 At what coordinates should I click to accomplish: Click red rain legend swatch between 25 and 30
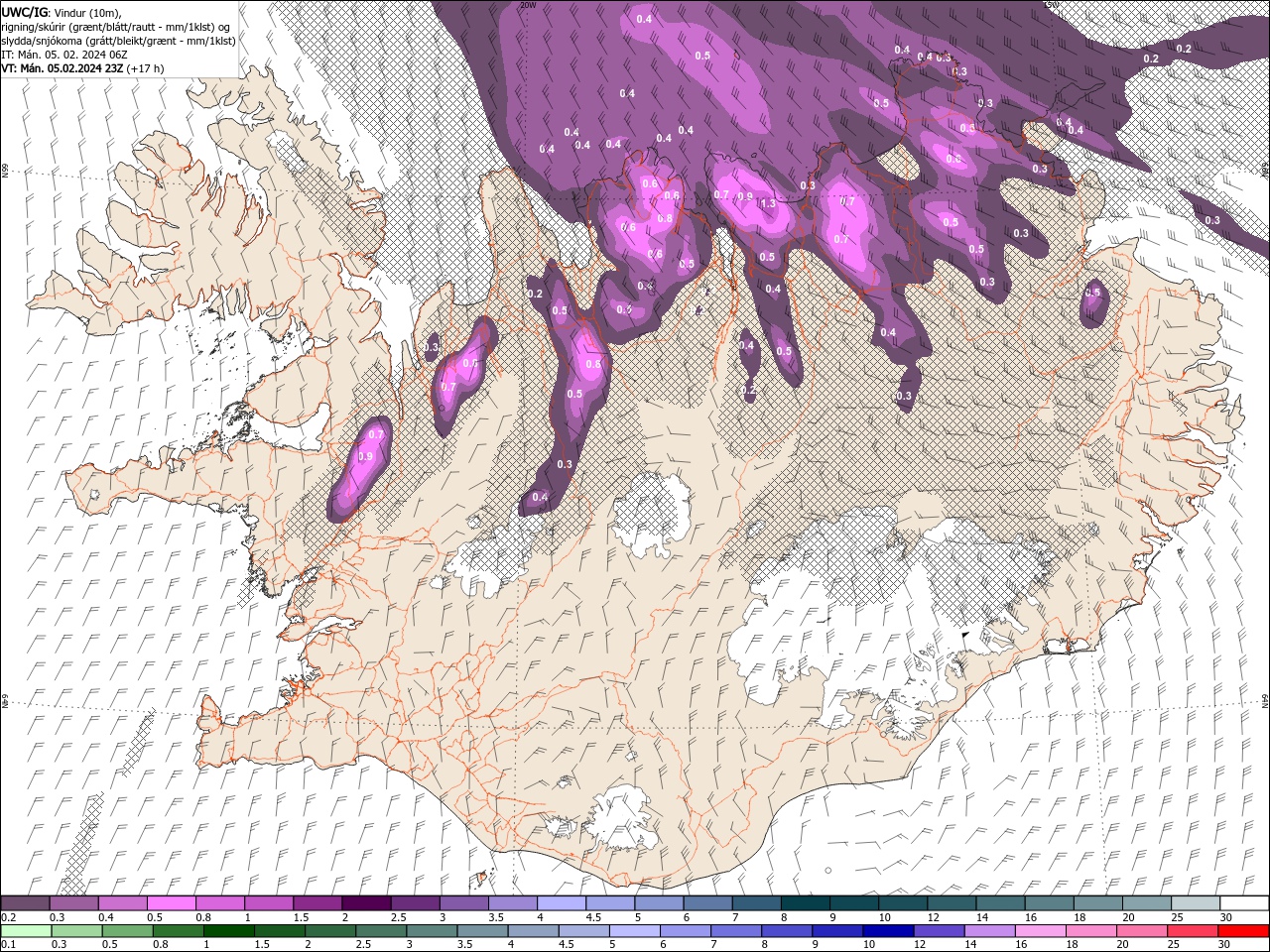tap(1194, 931)
